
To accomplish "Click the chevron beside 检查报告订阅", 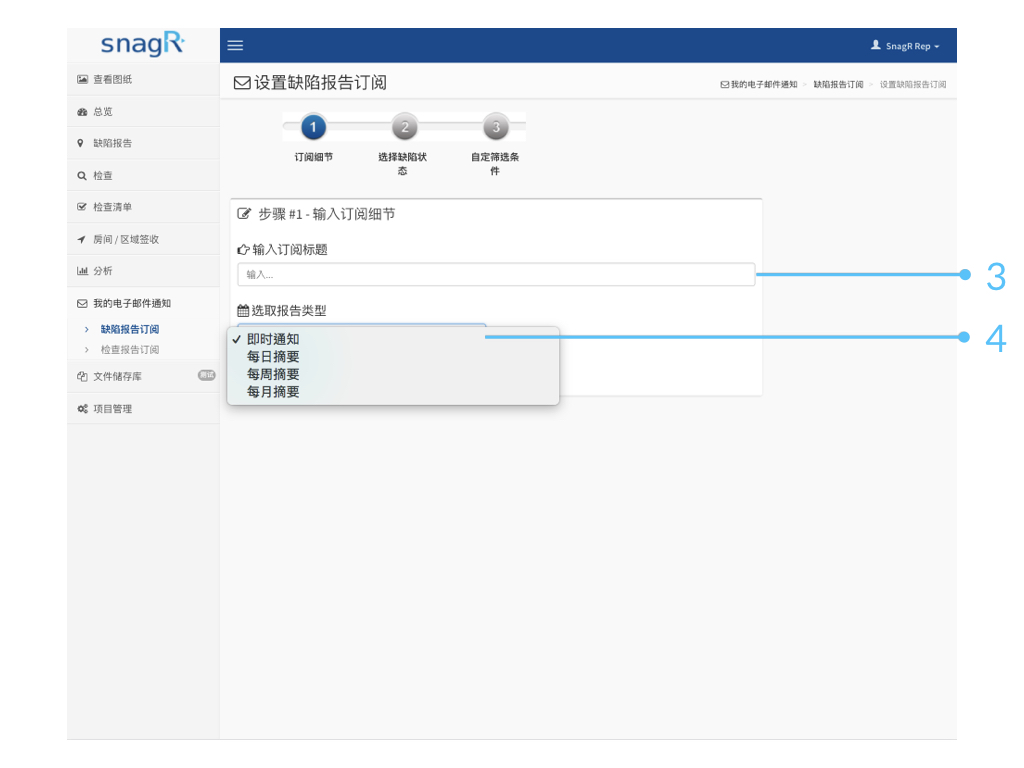I will (x=86, y=349).
